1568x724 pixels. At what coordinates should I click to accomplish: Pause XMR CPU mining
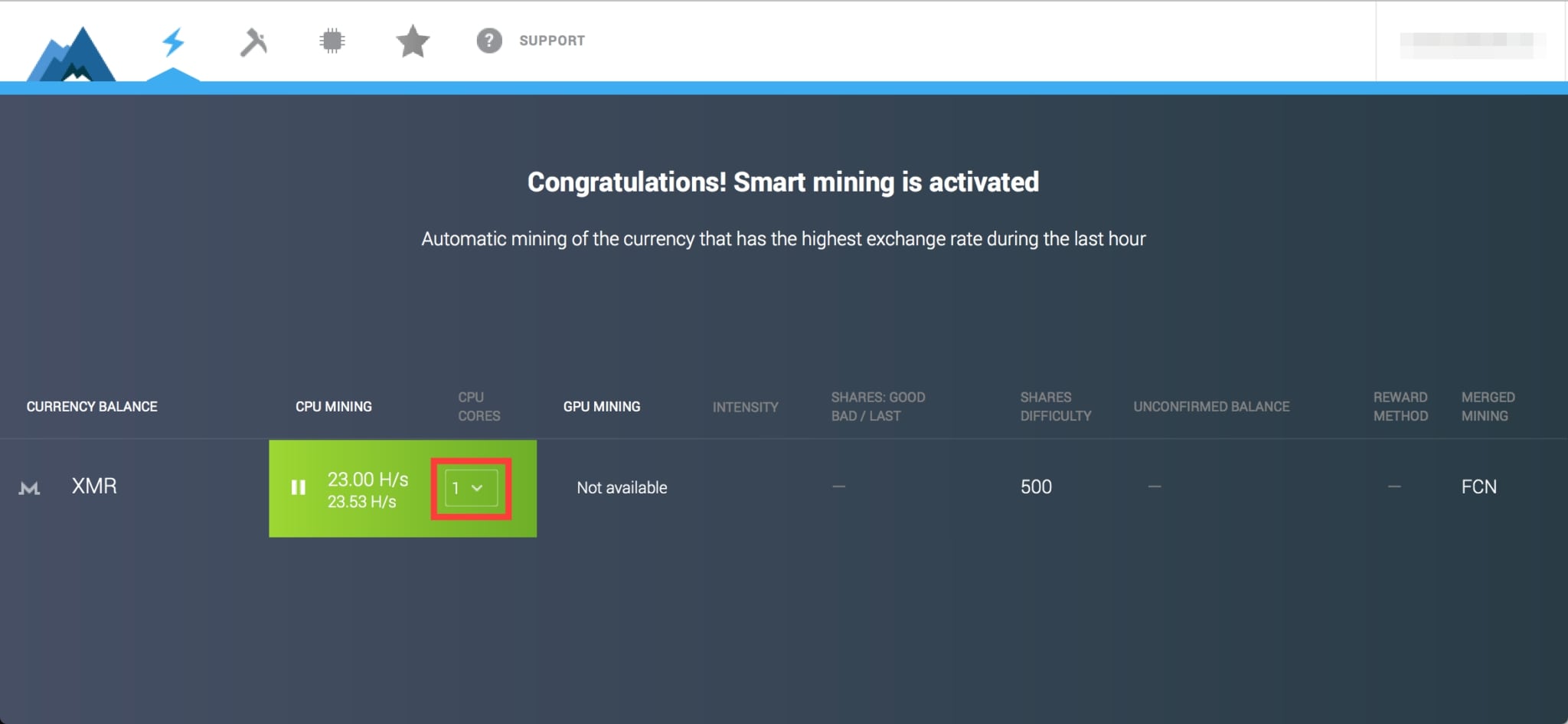coord(298,487)
